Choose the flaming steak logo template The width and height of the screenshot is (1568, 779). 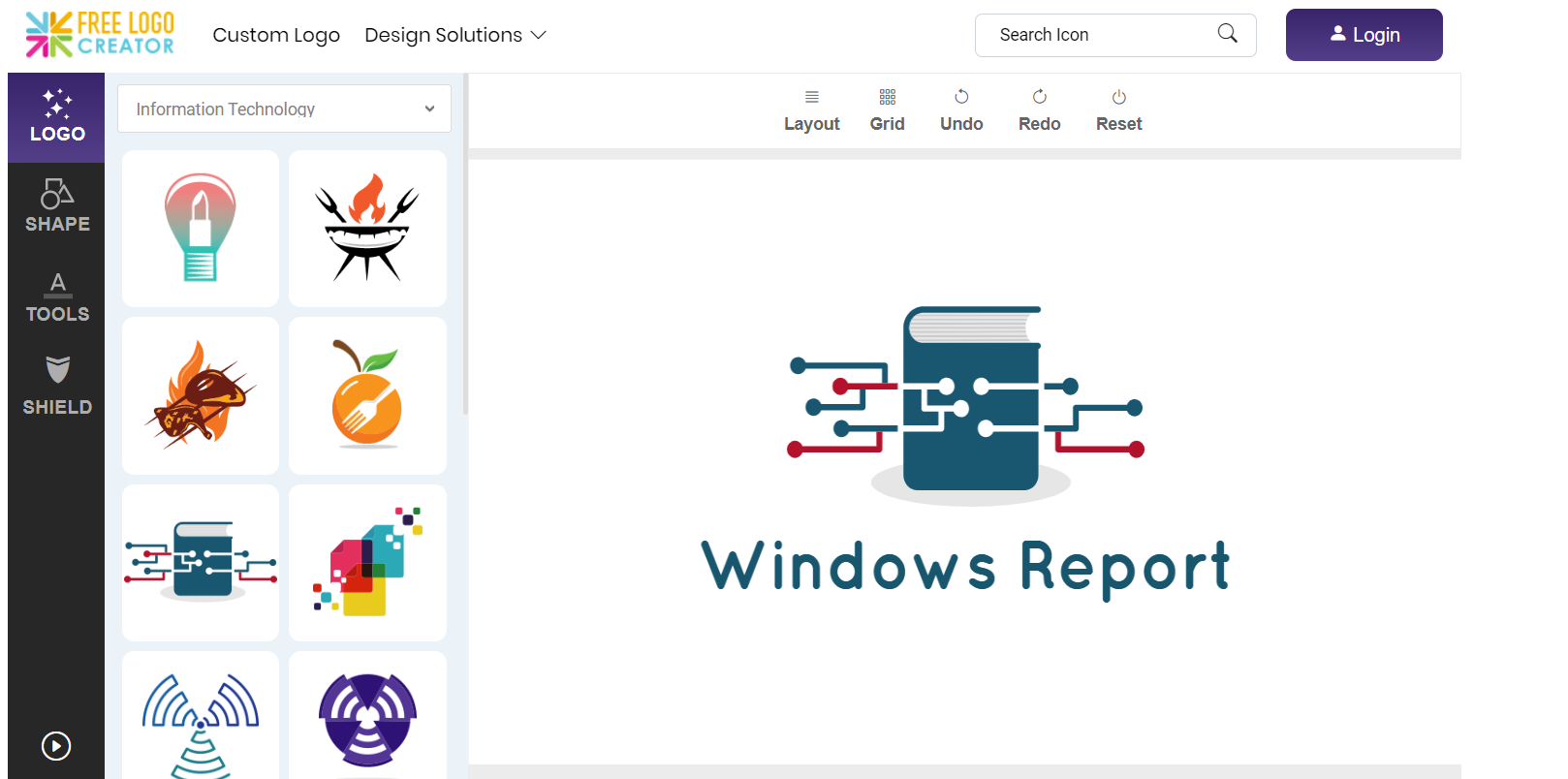click(201, 395)
